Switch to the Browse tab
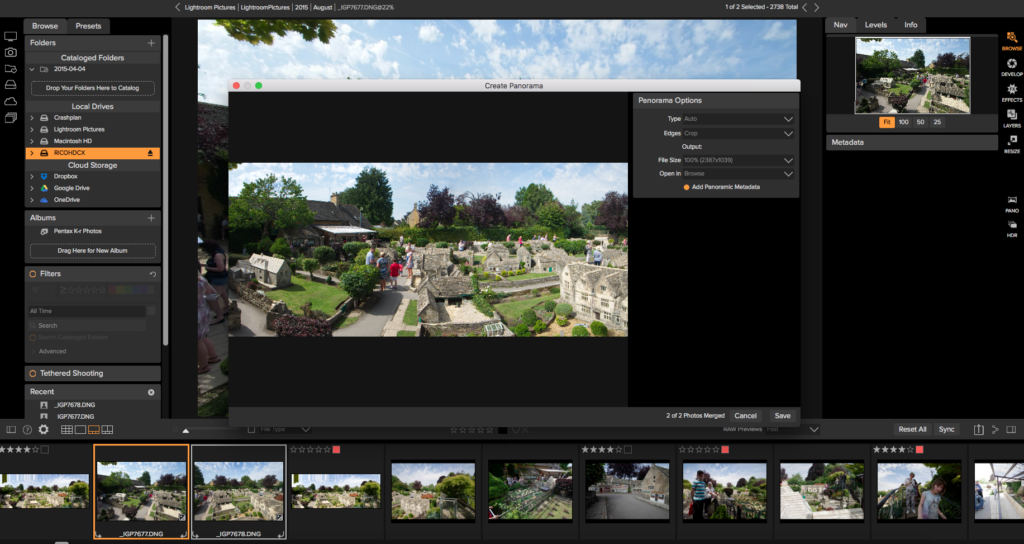The height and width of the screenshot is (544, 1024). (45, 26)
